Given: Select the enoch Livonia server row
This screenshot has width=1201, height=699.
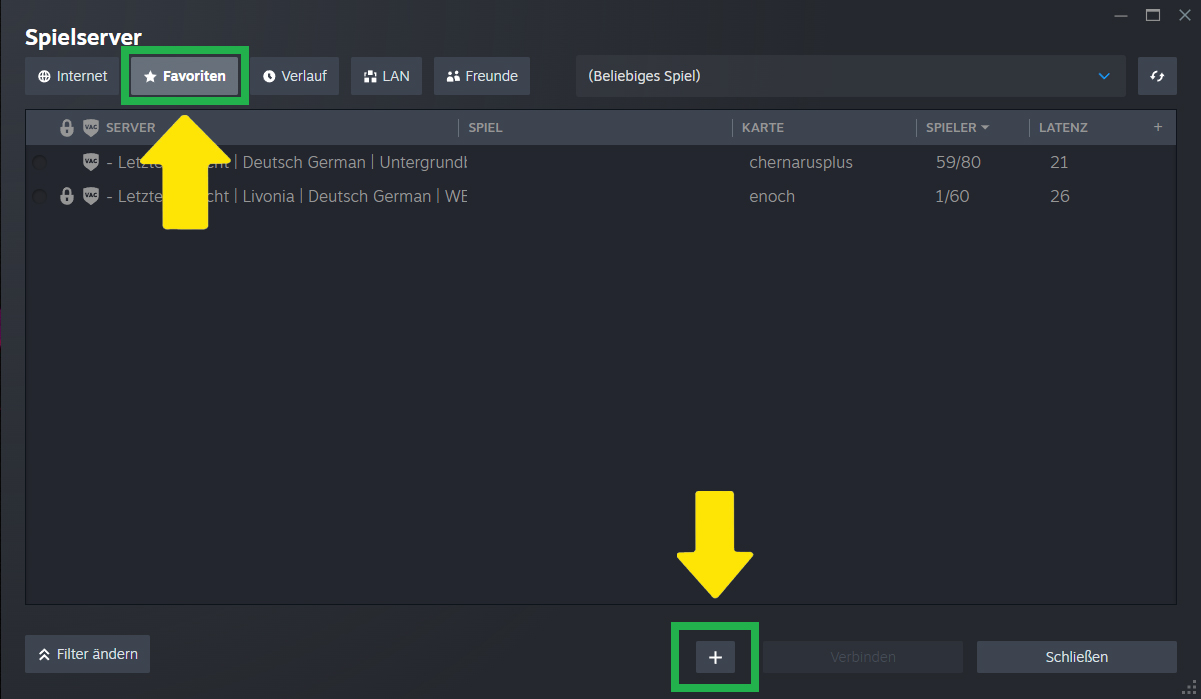Looking at the screenshot, I should 600,196.
